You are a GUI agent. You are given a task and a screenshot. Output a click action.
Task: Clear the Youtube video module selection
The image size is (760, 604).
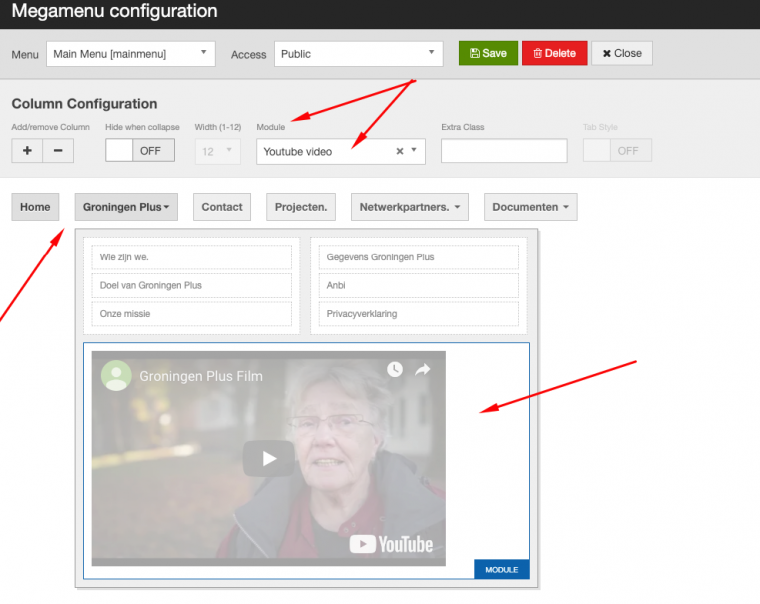(x=399, y=152)
